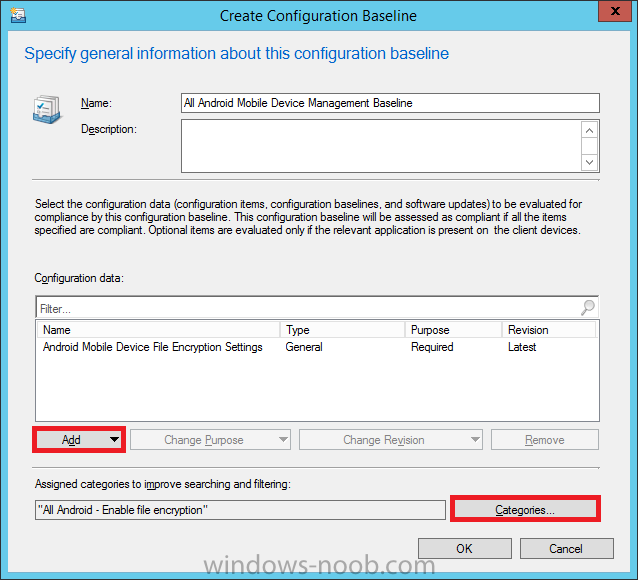
Task: Click inside the Description text area
Action: [x=381, y=146]
